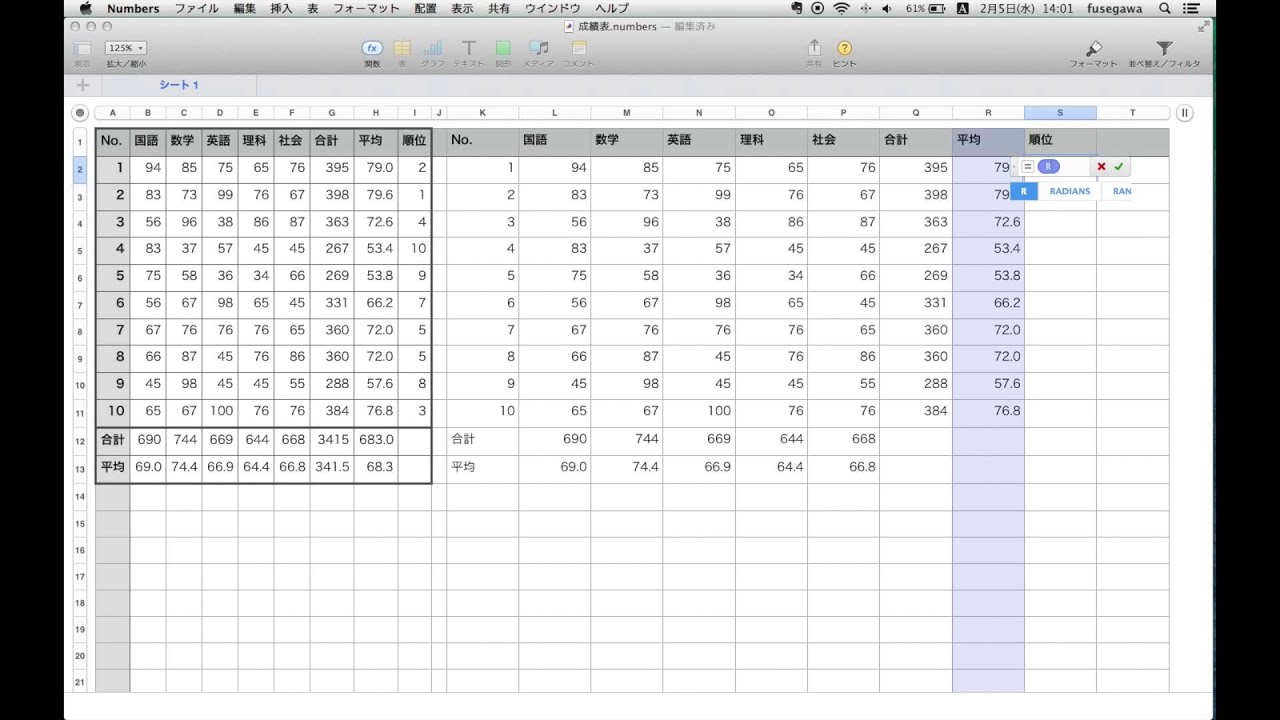Open the input source A icon
1280x720 pixels.
click(x=962, y=8)
